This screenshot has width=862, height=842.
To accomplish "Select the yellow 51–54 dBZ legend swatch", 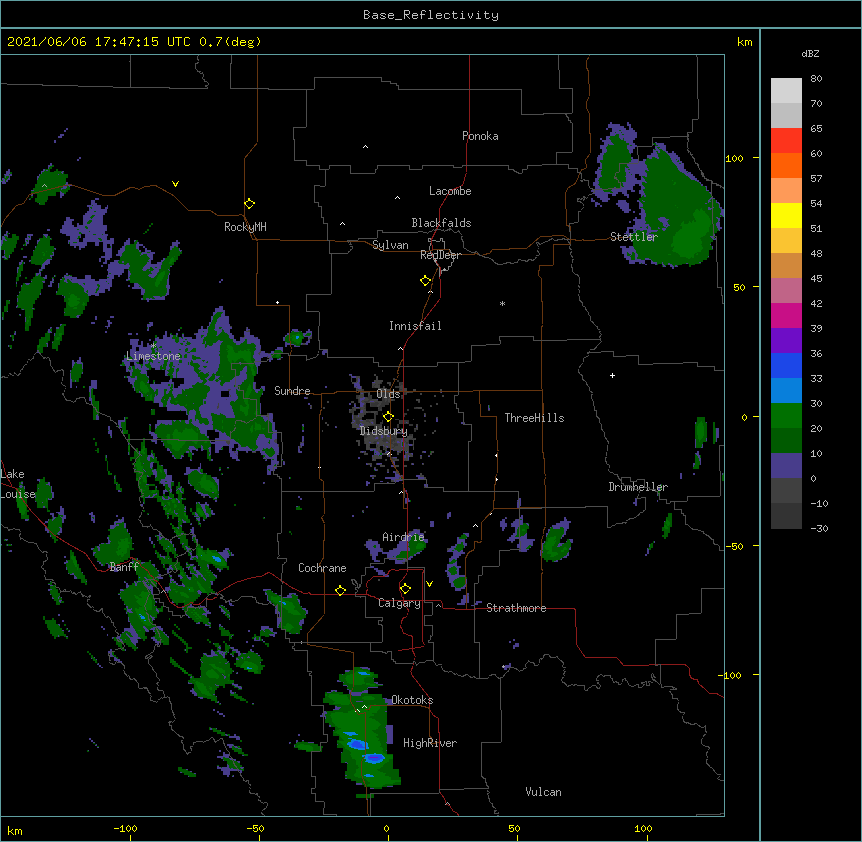I will coord(786,215).
